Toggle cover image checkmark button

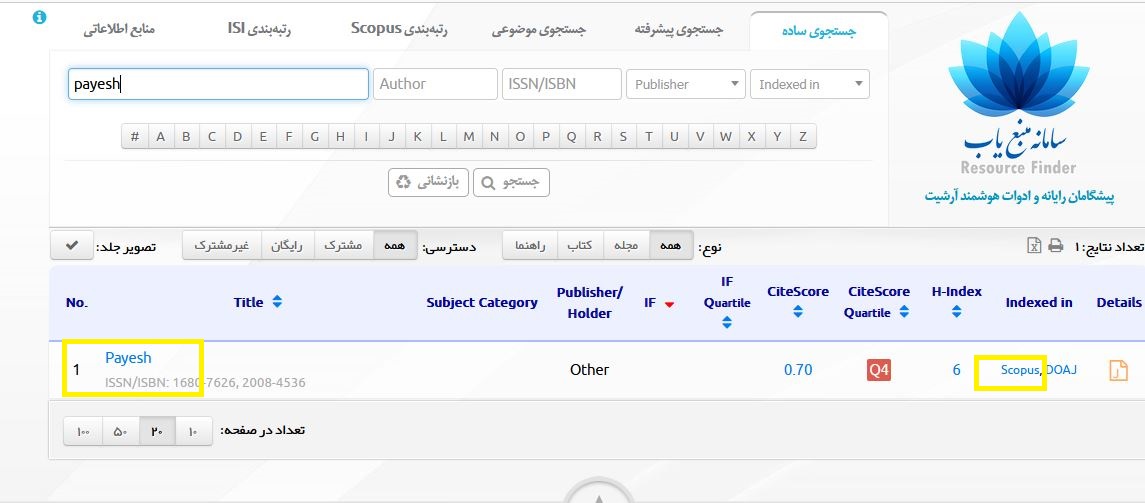click(72, 246)
